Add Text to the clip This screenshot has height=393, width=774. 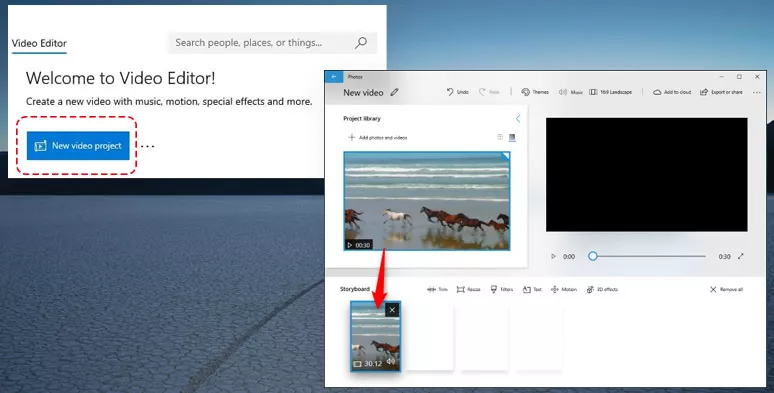[x=532, y=289]
